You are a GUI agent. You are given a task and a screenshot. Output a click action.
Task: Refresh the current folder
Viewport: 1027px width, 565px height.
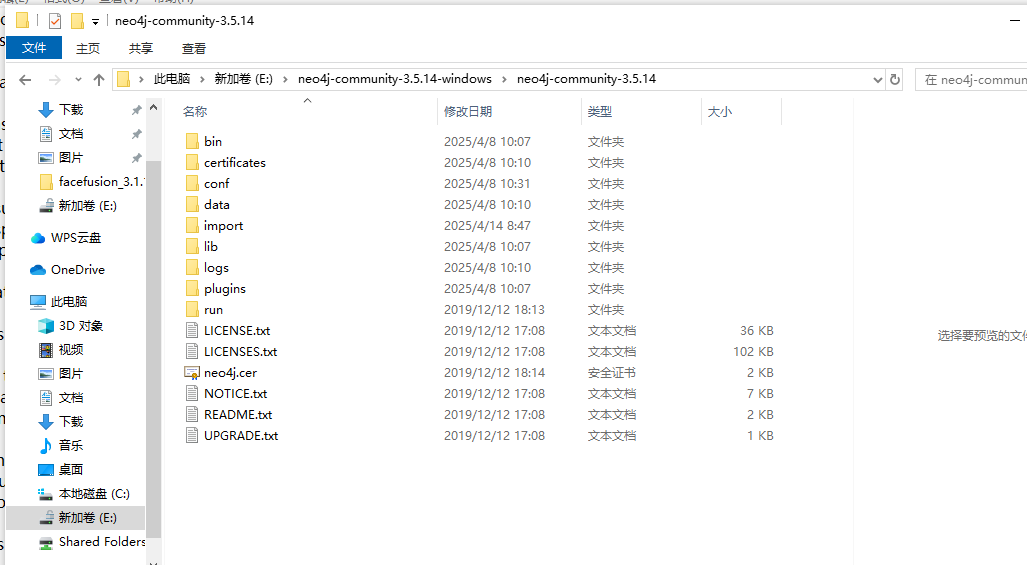pyautogui.click(x=895, y=80)
